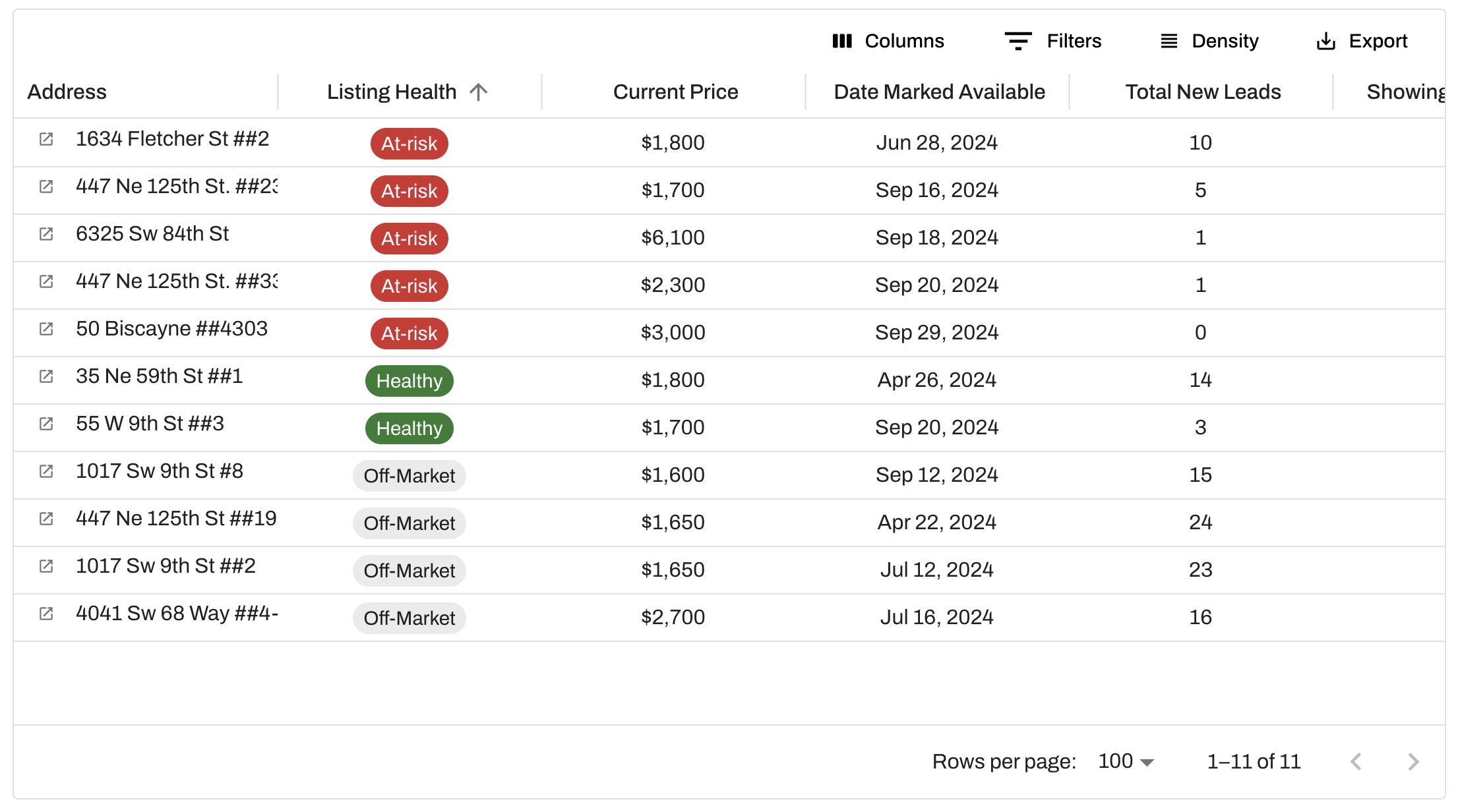Click Healthy badge for 55 W 9th St
This screenshot has width=1460, height=812.
point(410,428)
